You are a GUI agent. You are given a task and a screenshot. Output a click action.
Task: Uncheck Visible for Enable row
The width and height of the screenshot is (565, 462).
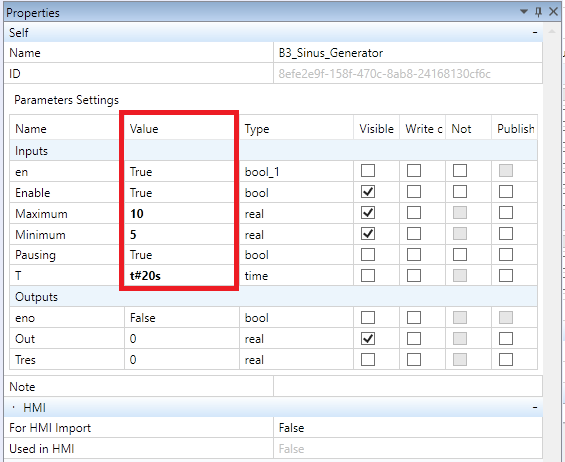[x=368, y=192]
